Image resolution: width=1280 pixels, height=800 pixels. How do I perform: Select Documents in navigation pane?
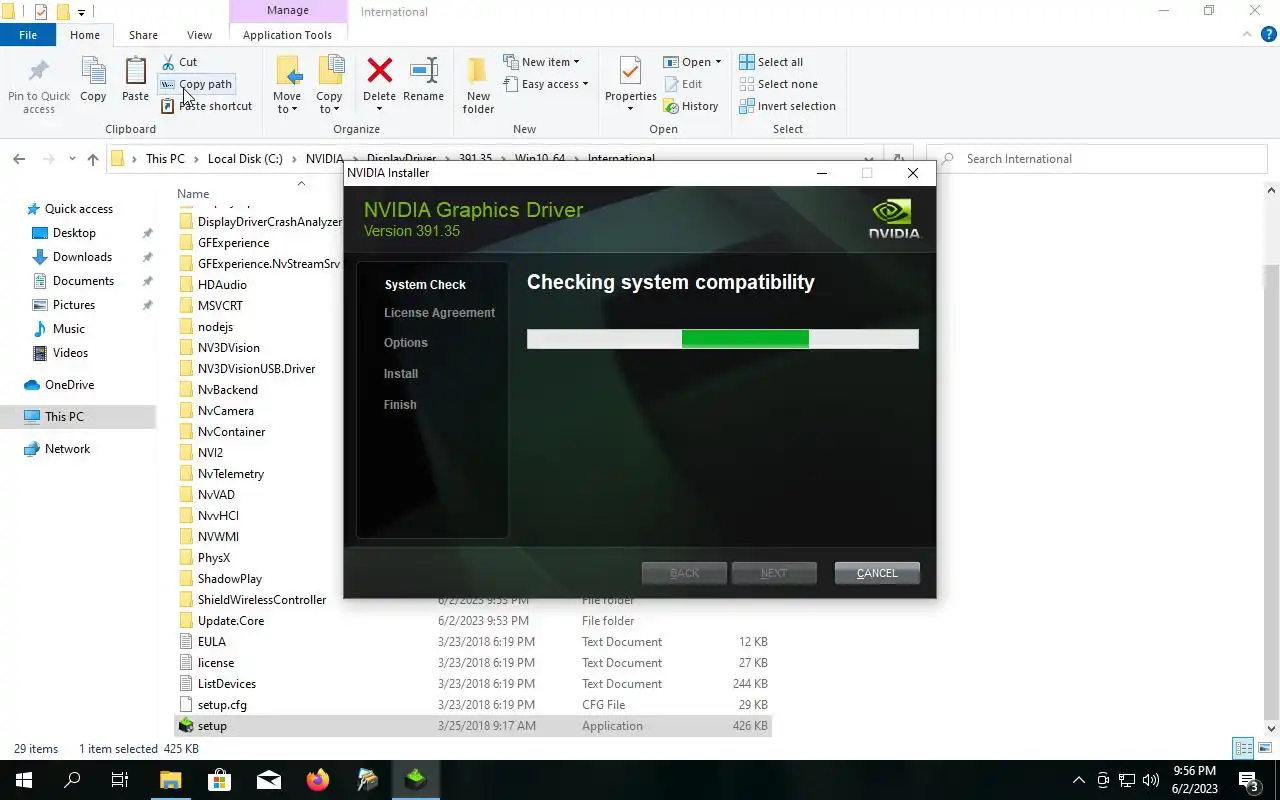pyautogui.click(x=83, y=281)
